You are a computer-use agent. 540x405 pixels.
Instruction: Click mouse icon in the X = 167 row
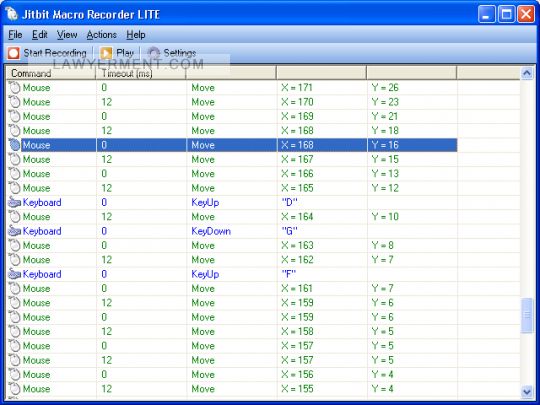14,159
